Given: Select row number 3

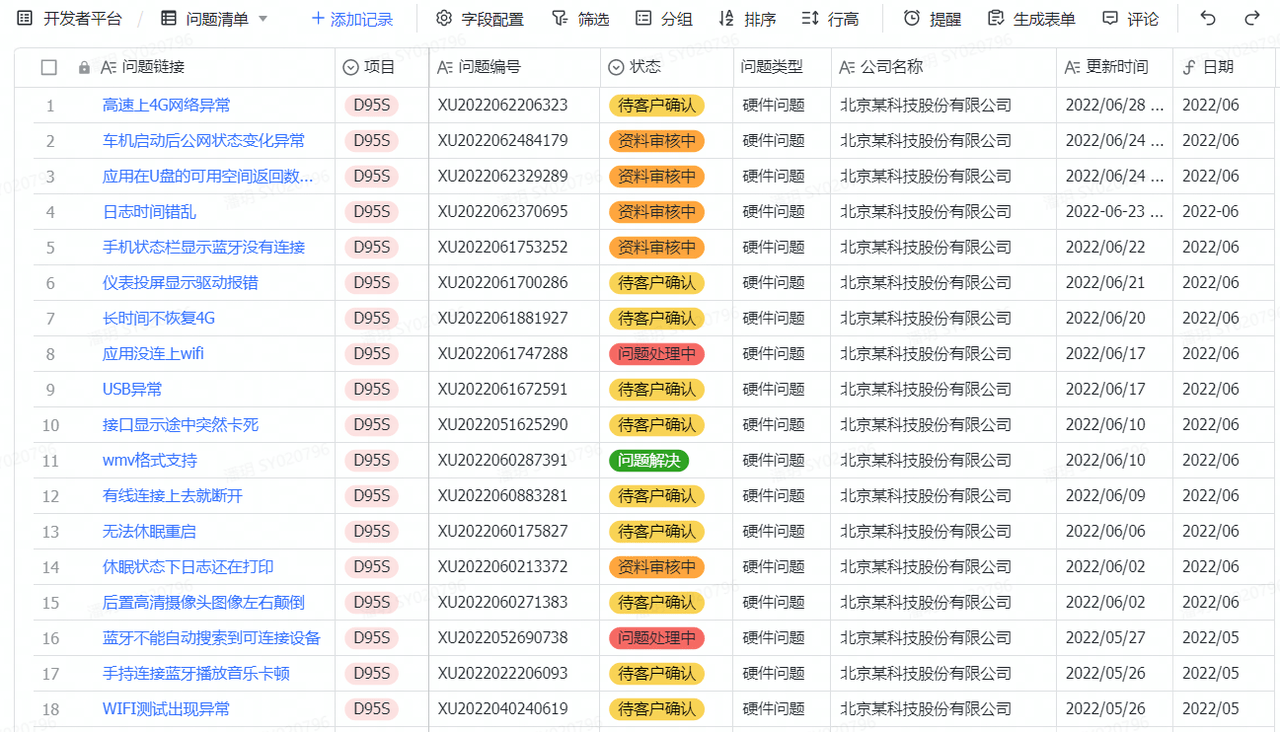Looking at the screenshot, I should 50,177.
